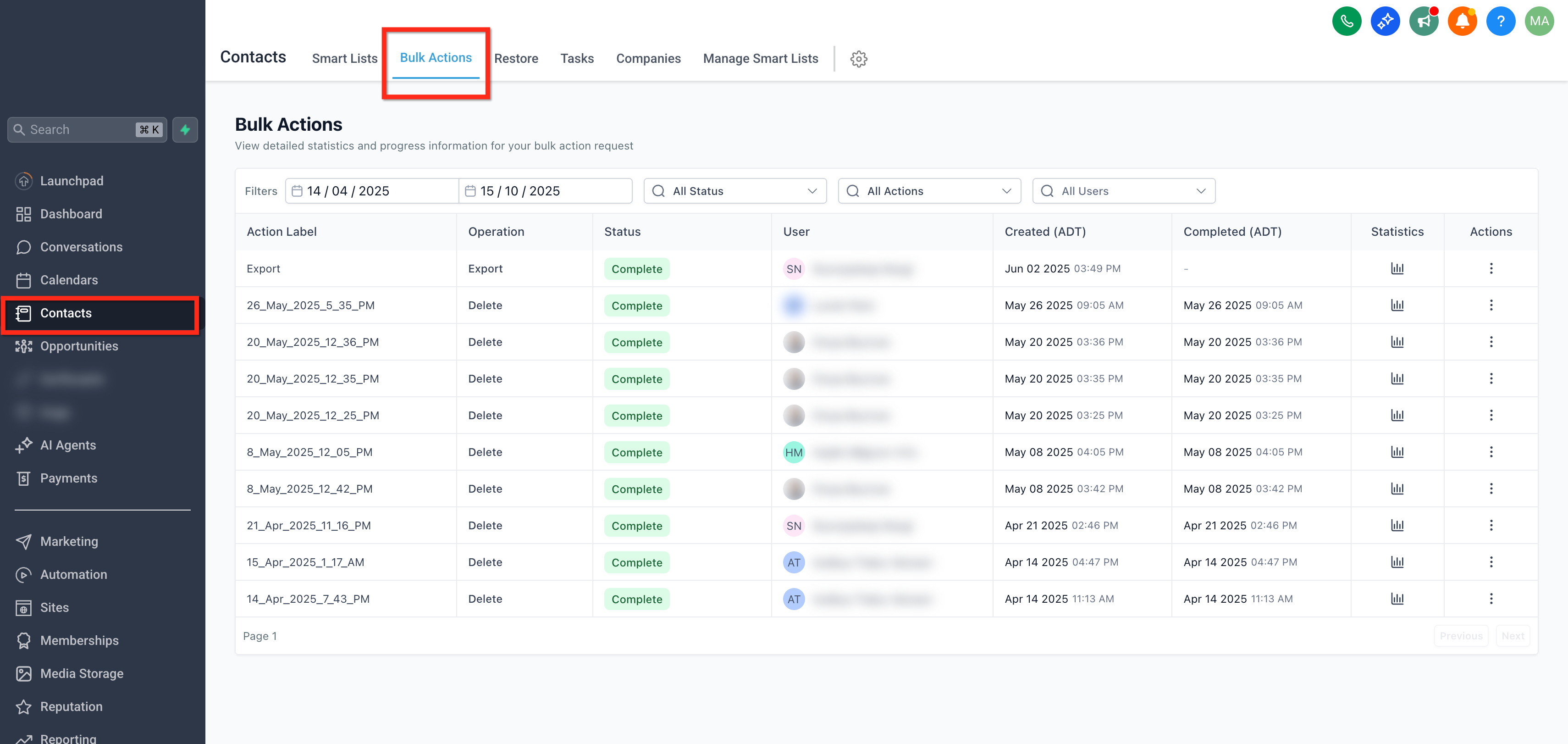View statistics for the Export row
1568x744 pixels.
1397,268
